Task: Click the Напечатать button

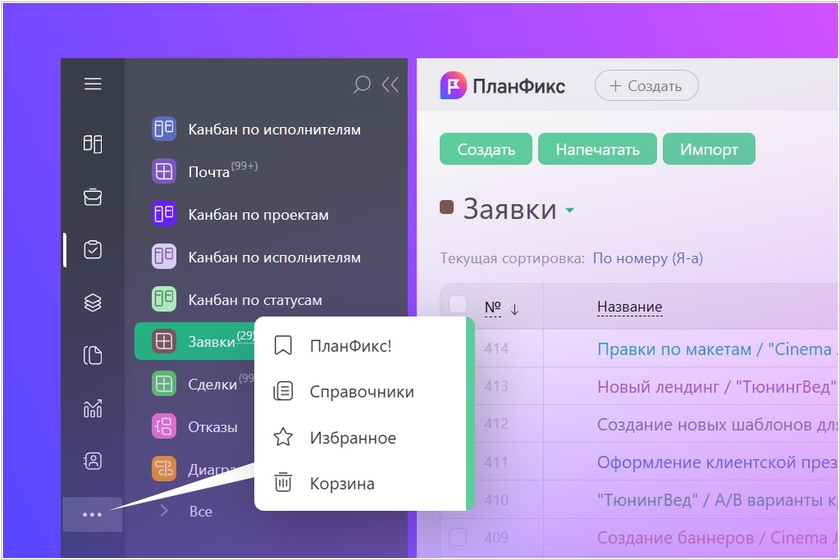Action: pyautogui.click(x=597, y=149)
